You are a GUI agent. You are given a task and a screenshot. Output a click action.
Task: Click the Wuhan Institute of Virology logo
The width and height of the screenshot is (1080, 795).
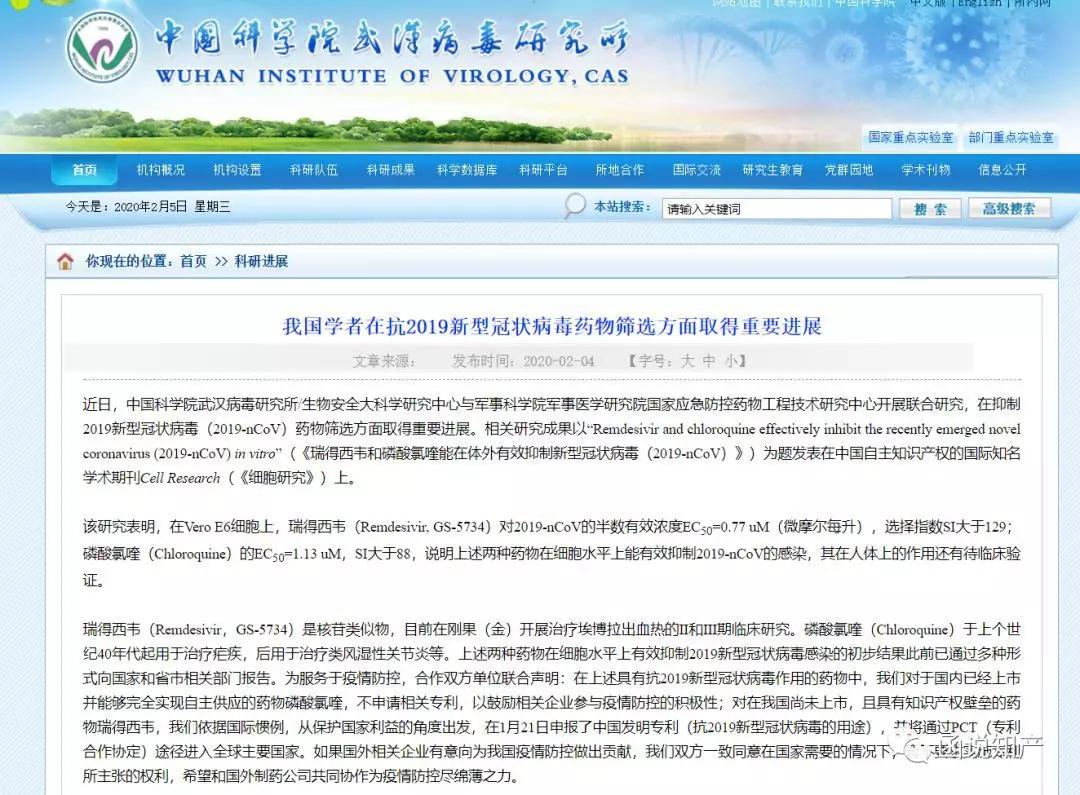click(x=101, y=47)
